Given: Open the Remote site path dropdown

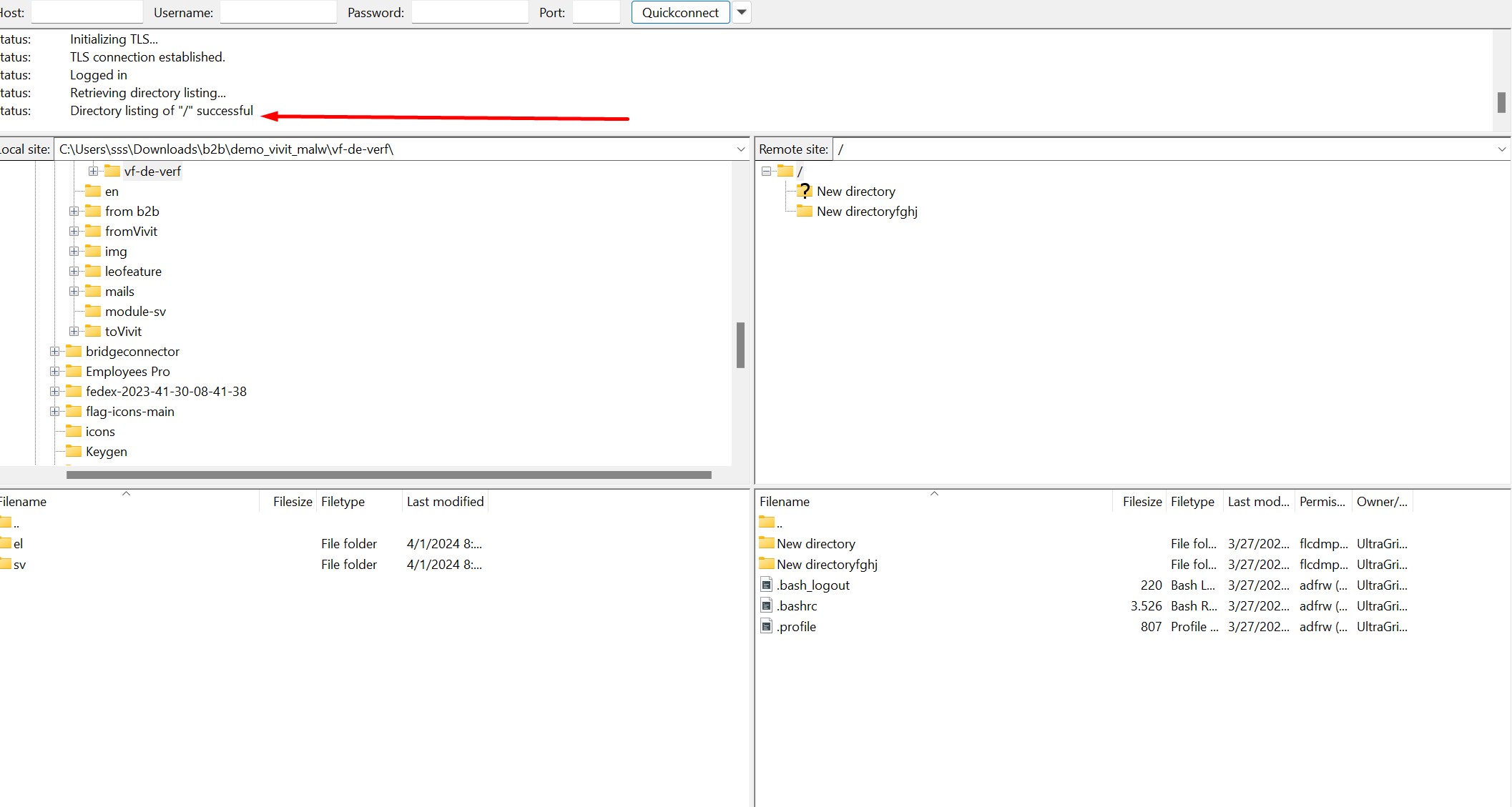Looking at the screenshot, I should (x=1501, y=149).
